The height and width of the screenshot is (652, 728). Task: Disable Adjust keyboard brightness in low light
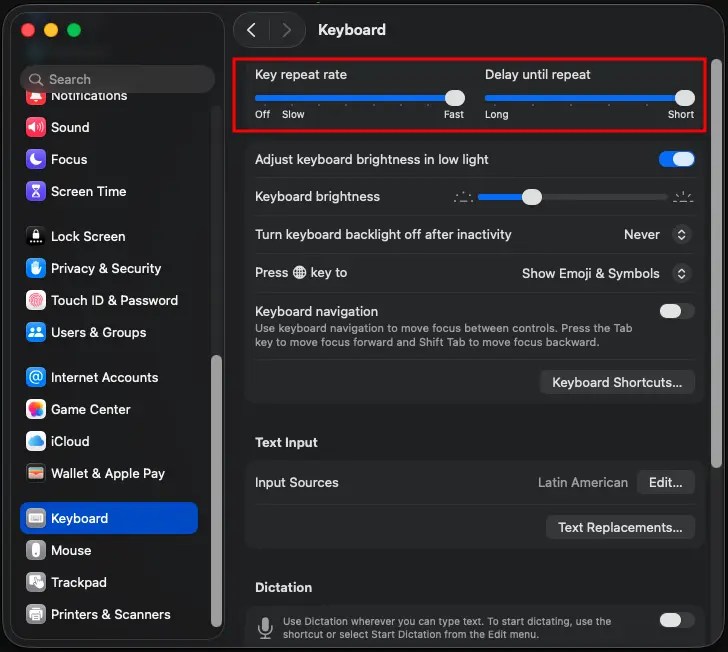[676, 159]
